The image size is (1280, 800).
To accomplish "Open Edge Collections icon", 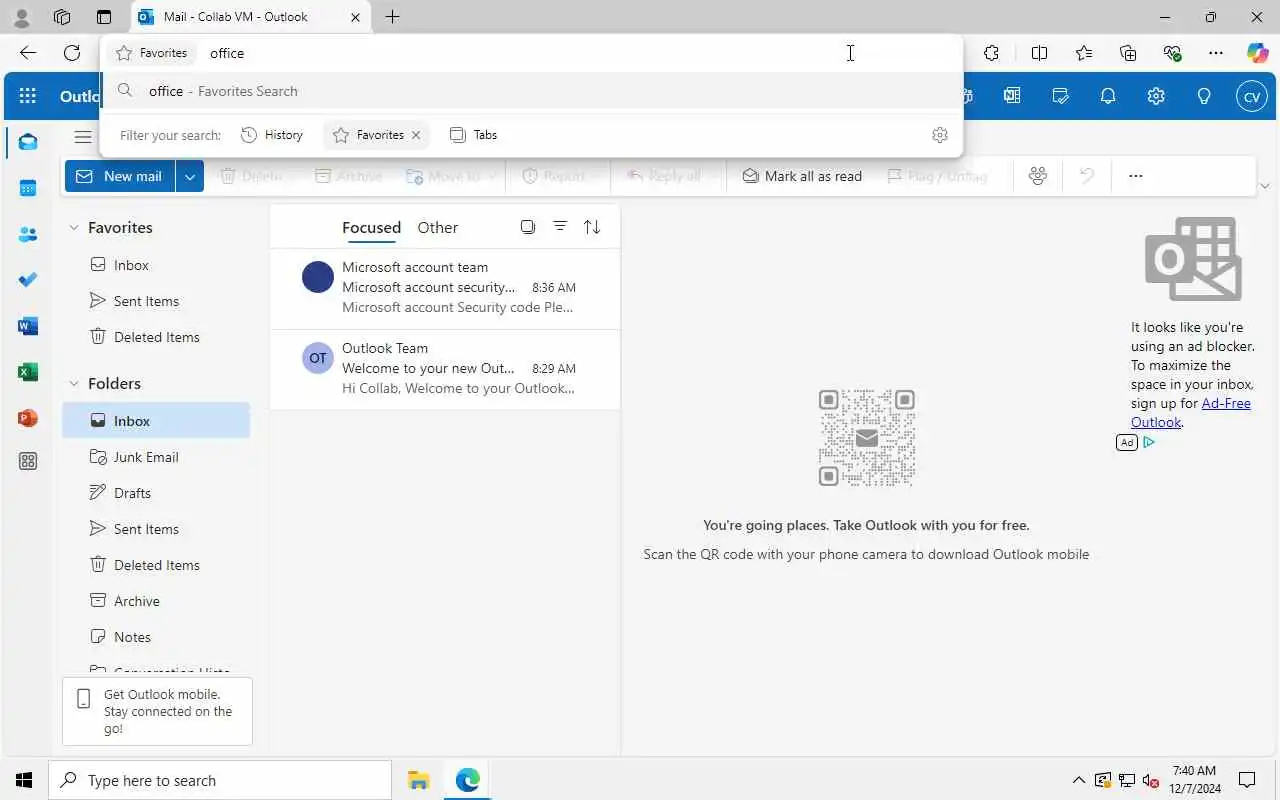I will tap(1128, 53).
